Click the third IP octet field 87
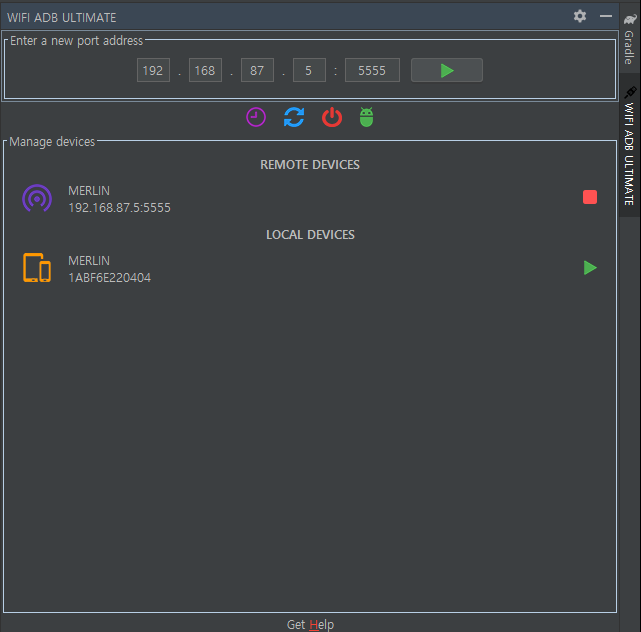 257,70
